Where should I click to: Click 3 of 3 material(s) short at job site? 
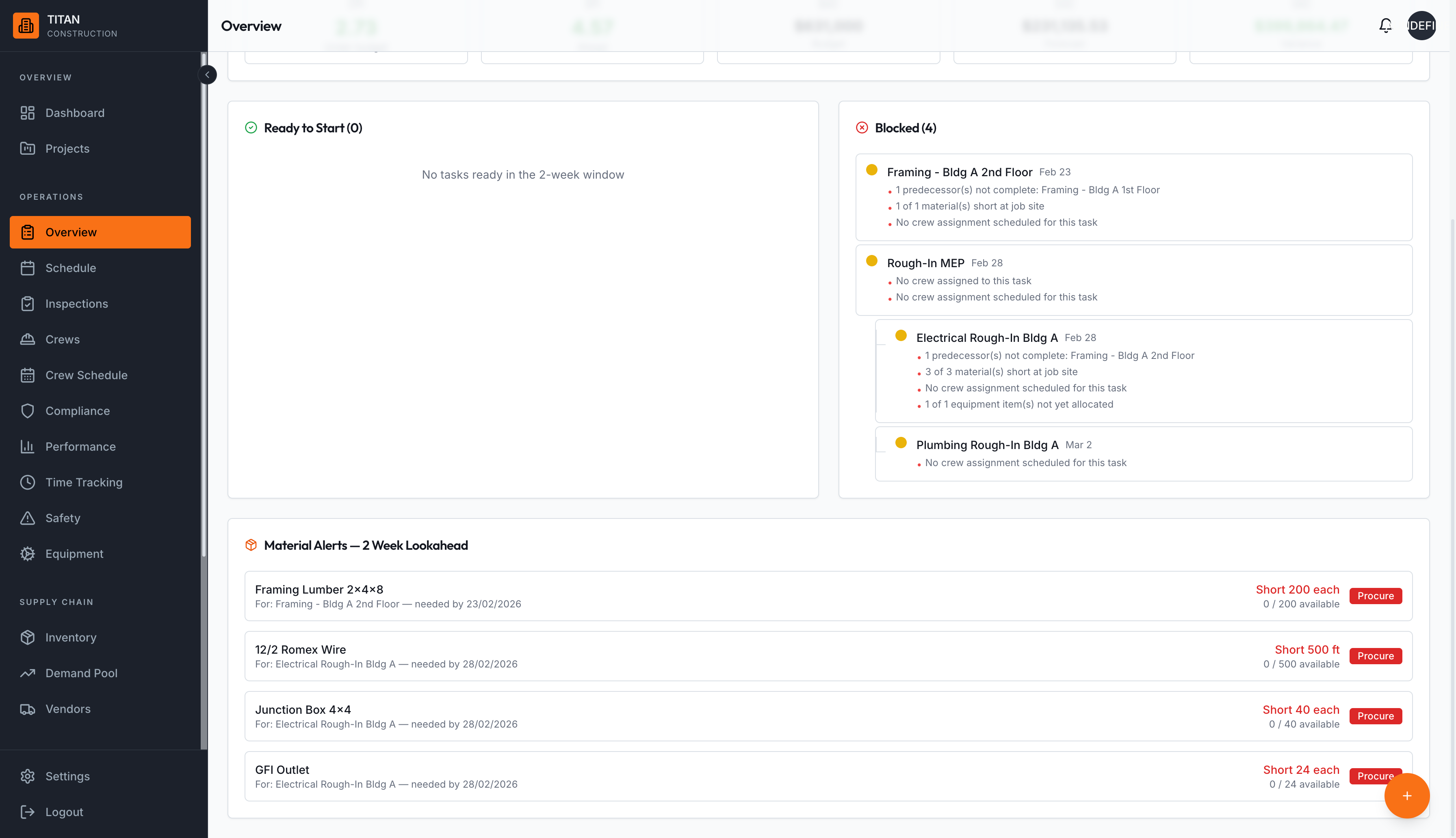tap(1001, 372)
